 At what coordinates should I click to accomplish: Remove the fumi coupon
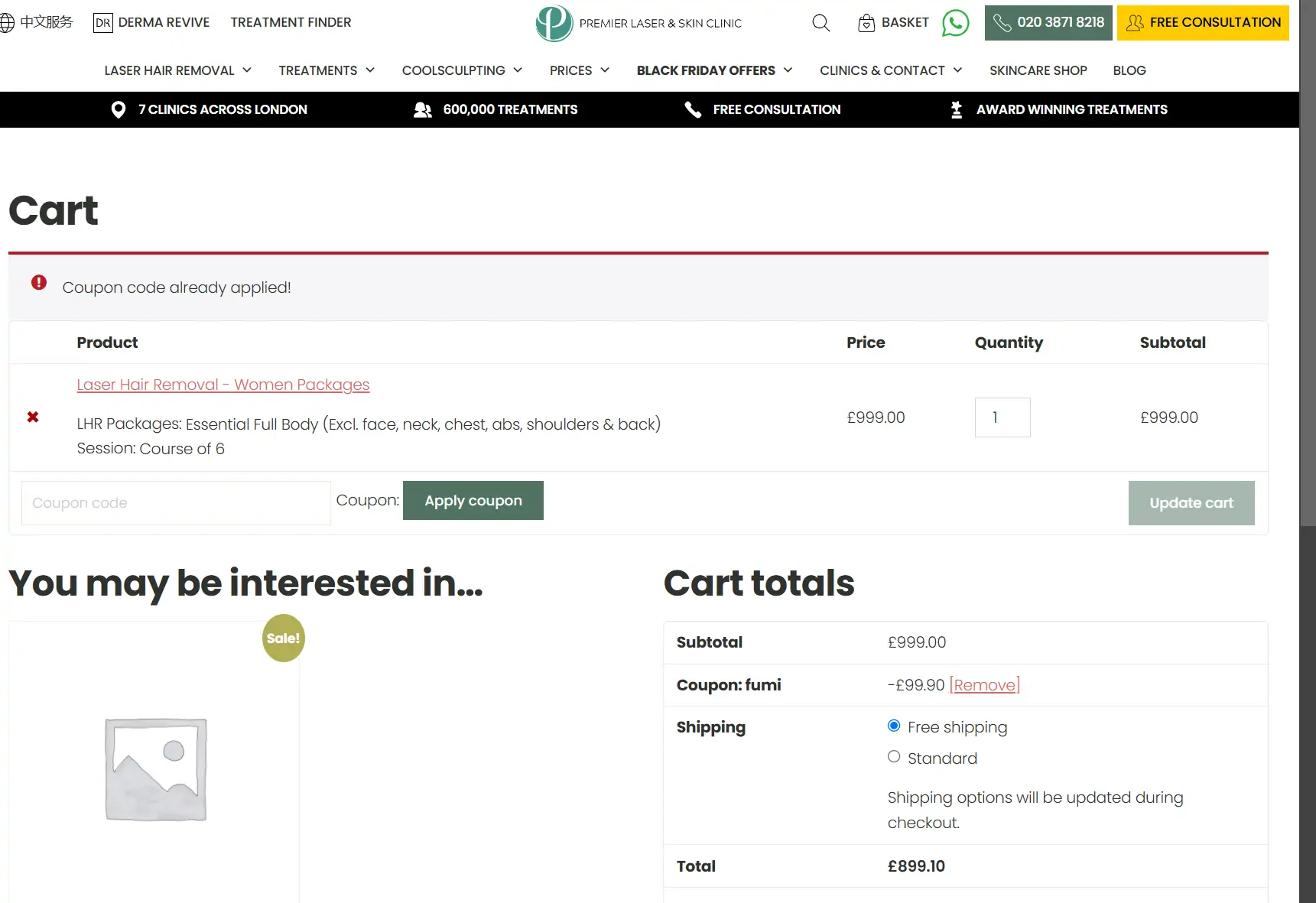point(984,685)
